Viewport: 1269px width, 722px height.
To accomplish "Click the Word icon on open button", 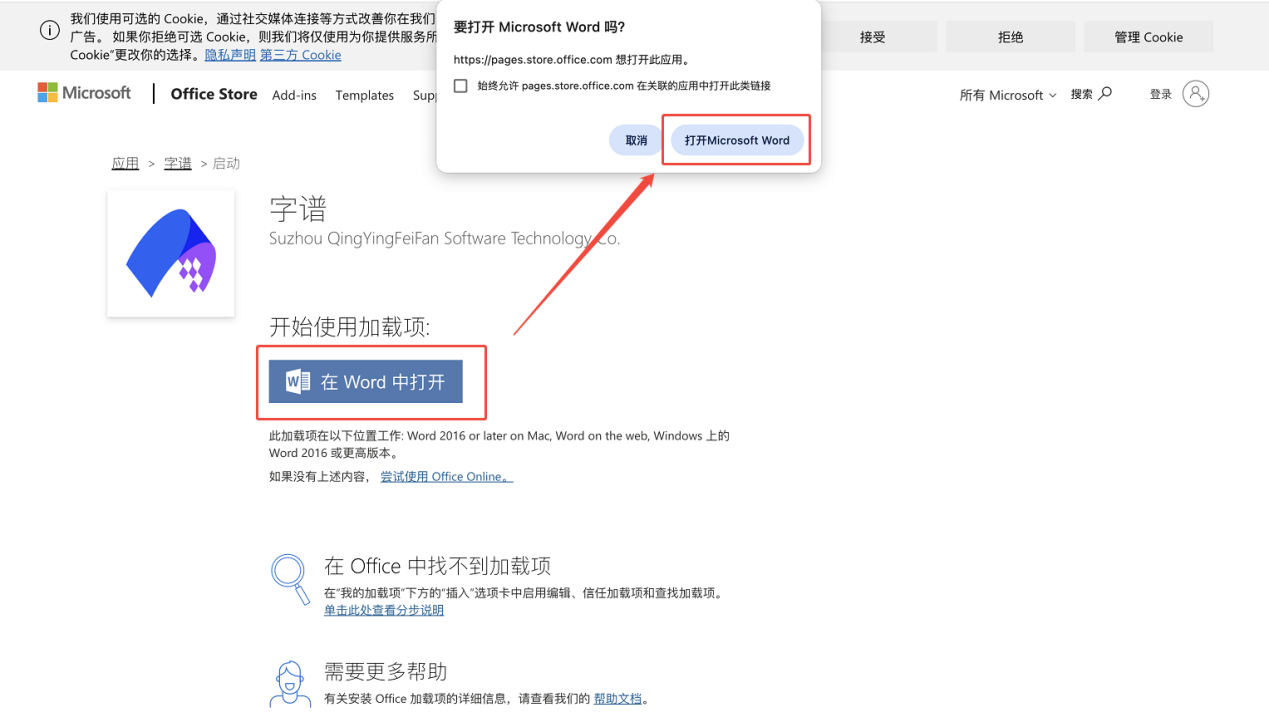I will [x=298, y=381].
